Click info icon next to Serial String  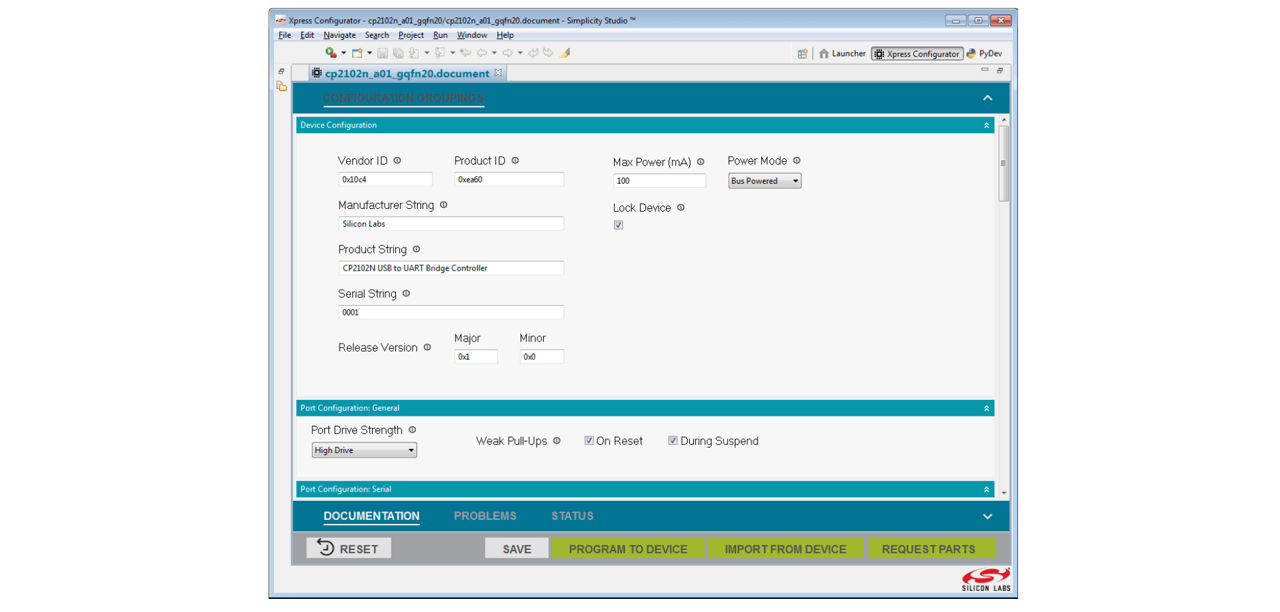point(406,293)
